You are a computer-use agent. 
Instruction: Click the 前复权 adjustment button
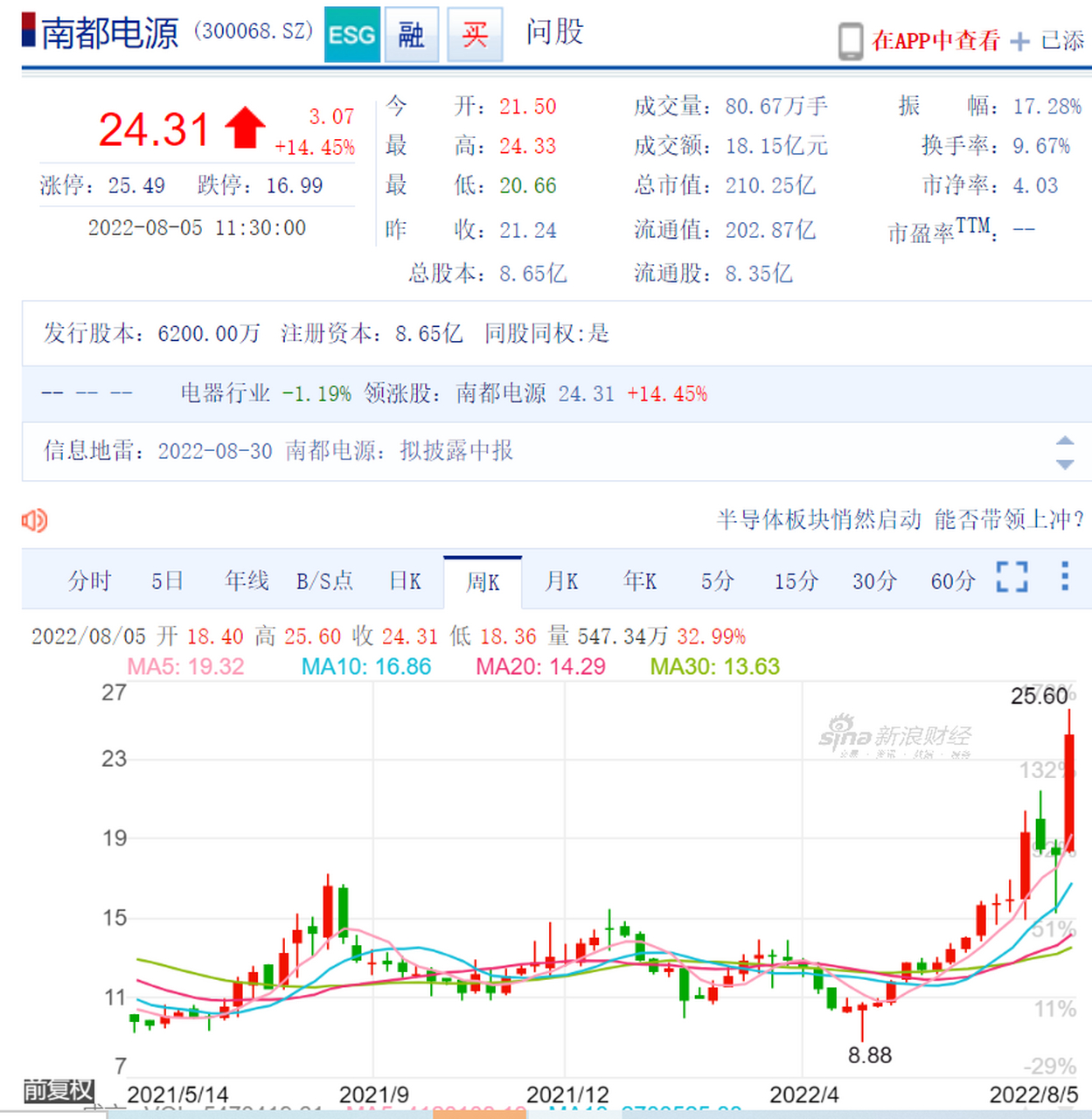(x=58, y=1090)
